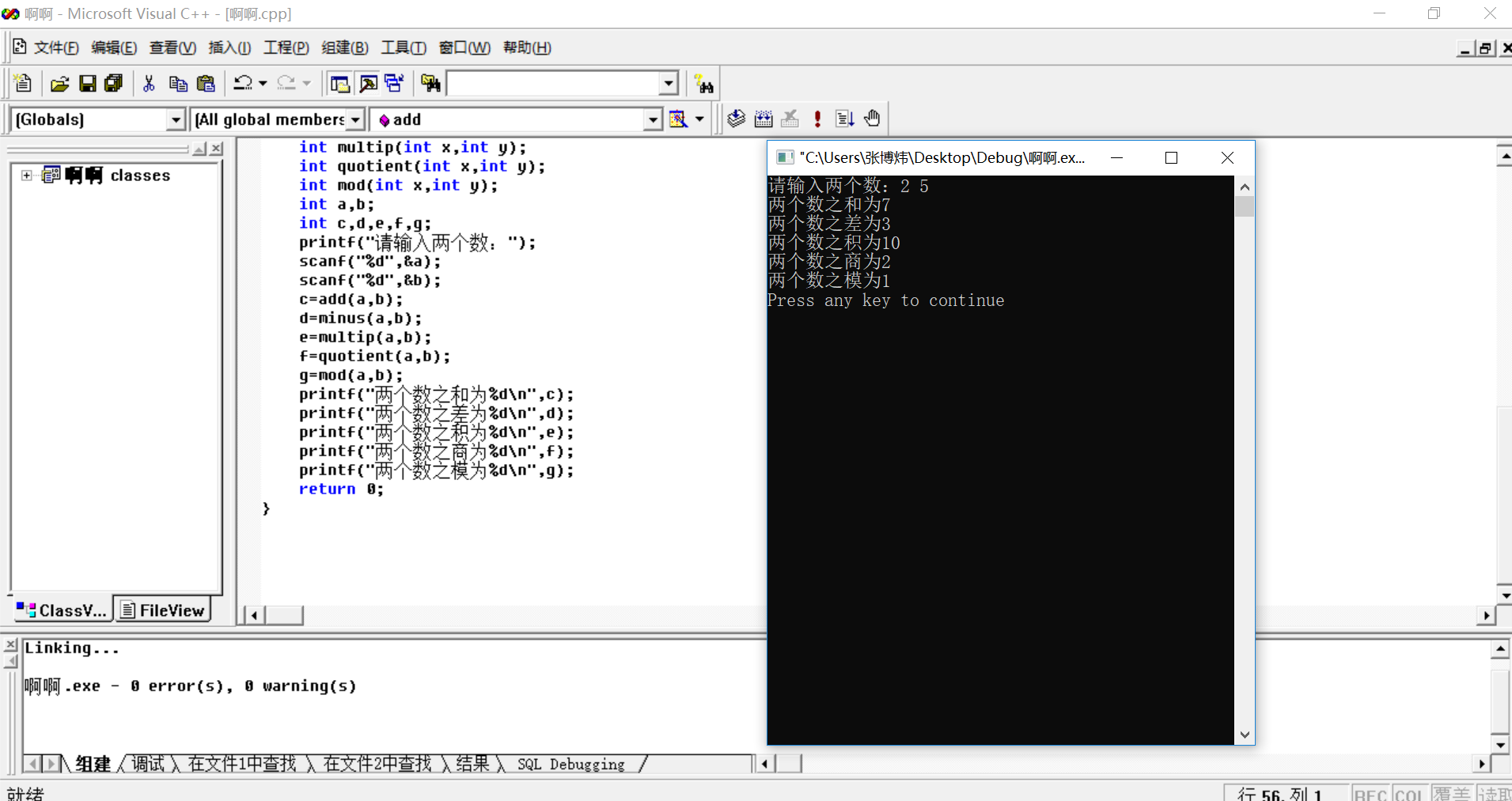Open the (Globals) class dropdown
The width and height of the screenshot is (1512, 801).
pos(176,119)
